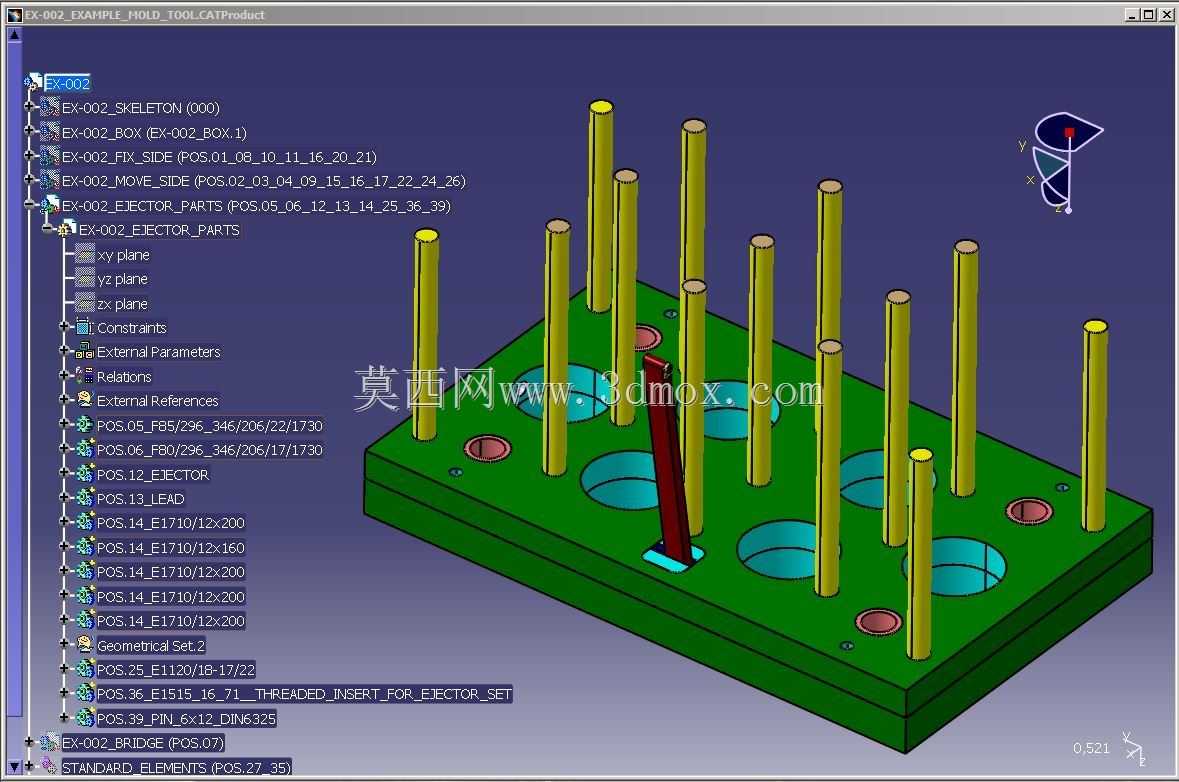The height and width of the screenshot is (782, 1179).
Task: Click the POS.39_PIN body icon
Action: click(x=85, y=718)
